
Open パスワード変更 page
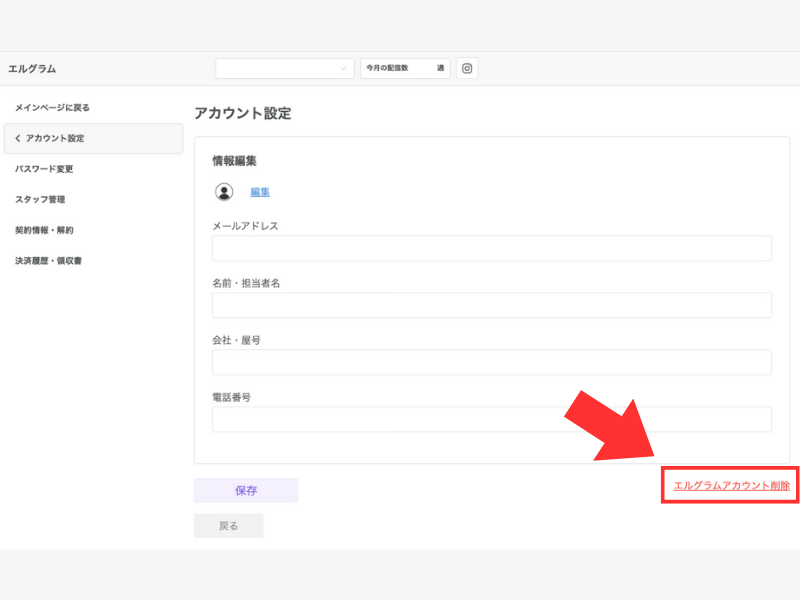[x=44, y=169]
